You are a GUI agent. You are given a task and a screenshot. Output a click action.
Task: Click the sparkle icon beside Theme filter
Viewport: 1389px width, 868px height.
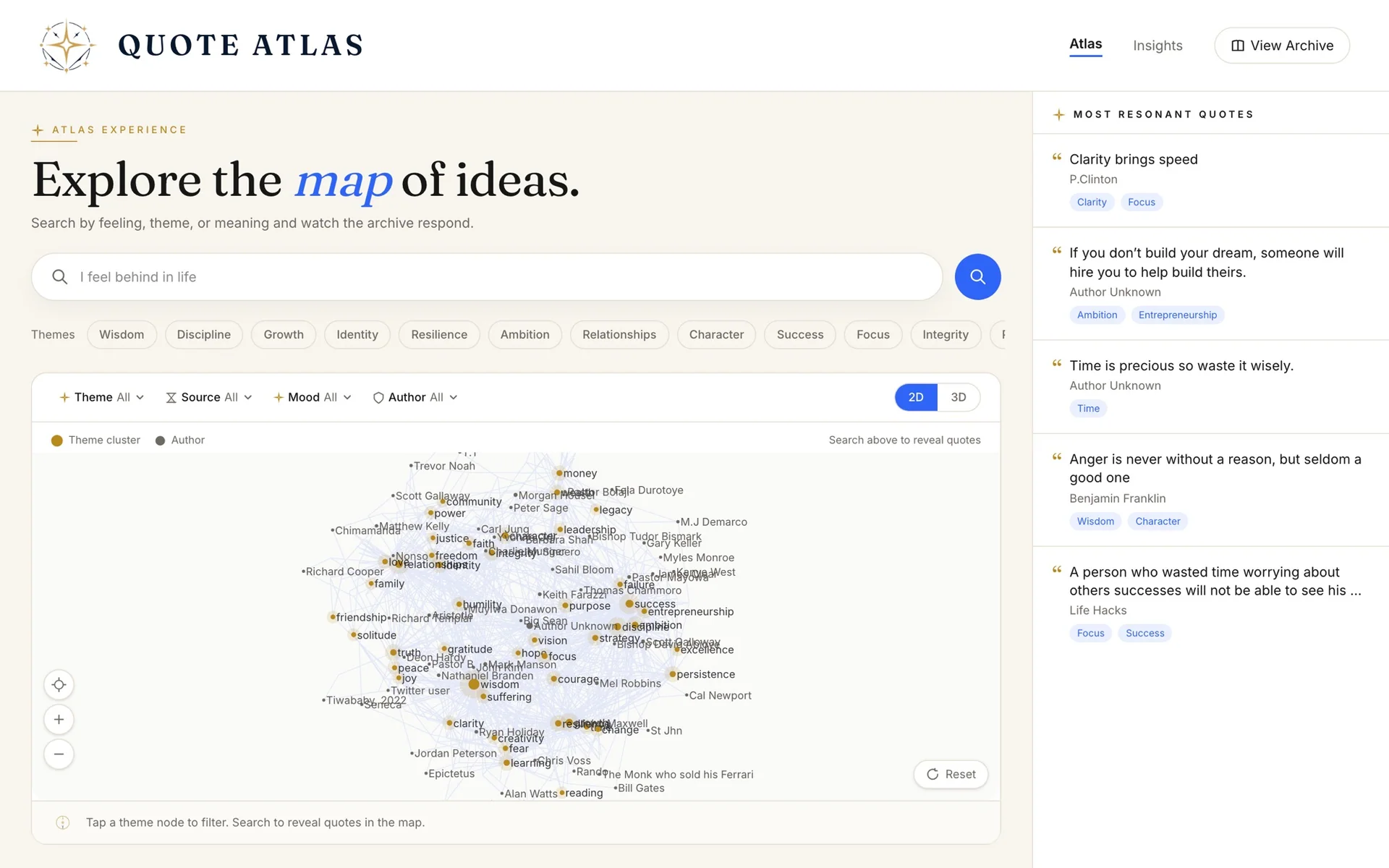64,397
